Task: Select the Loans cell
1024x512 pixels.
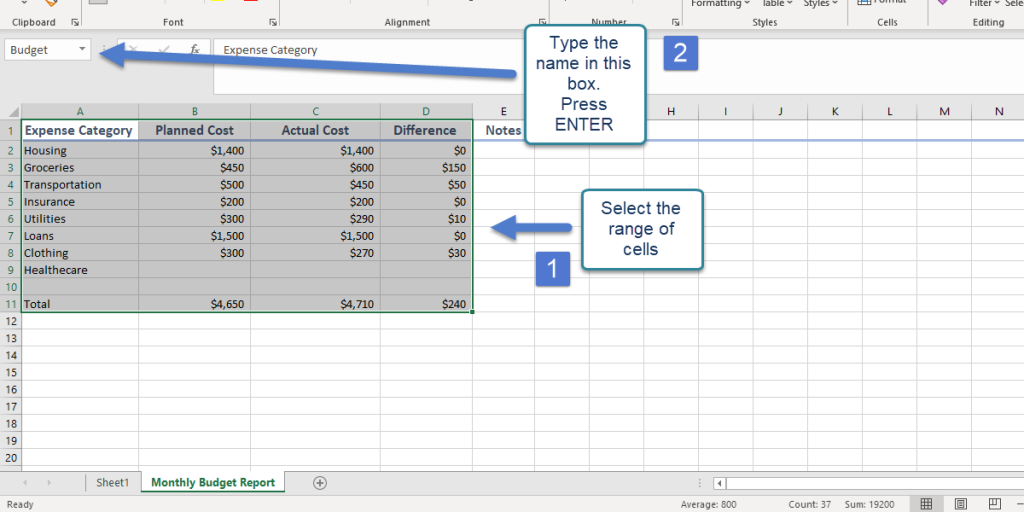Action: click(x=80, y=236)
